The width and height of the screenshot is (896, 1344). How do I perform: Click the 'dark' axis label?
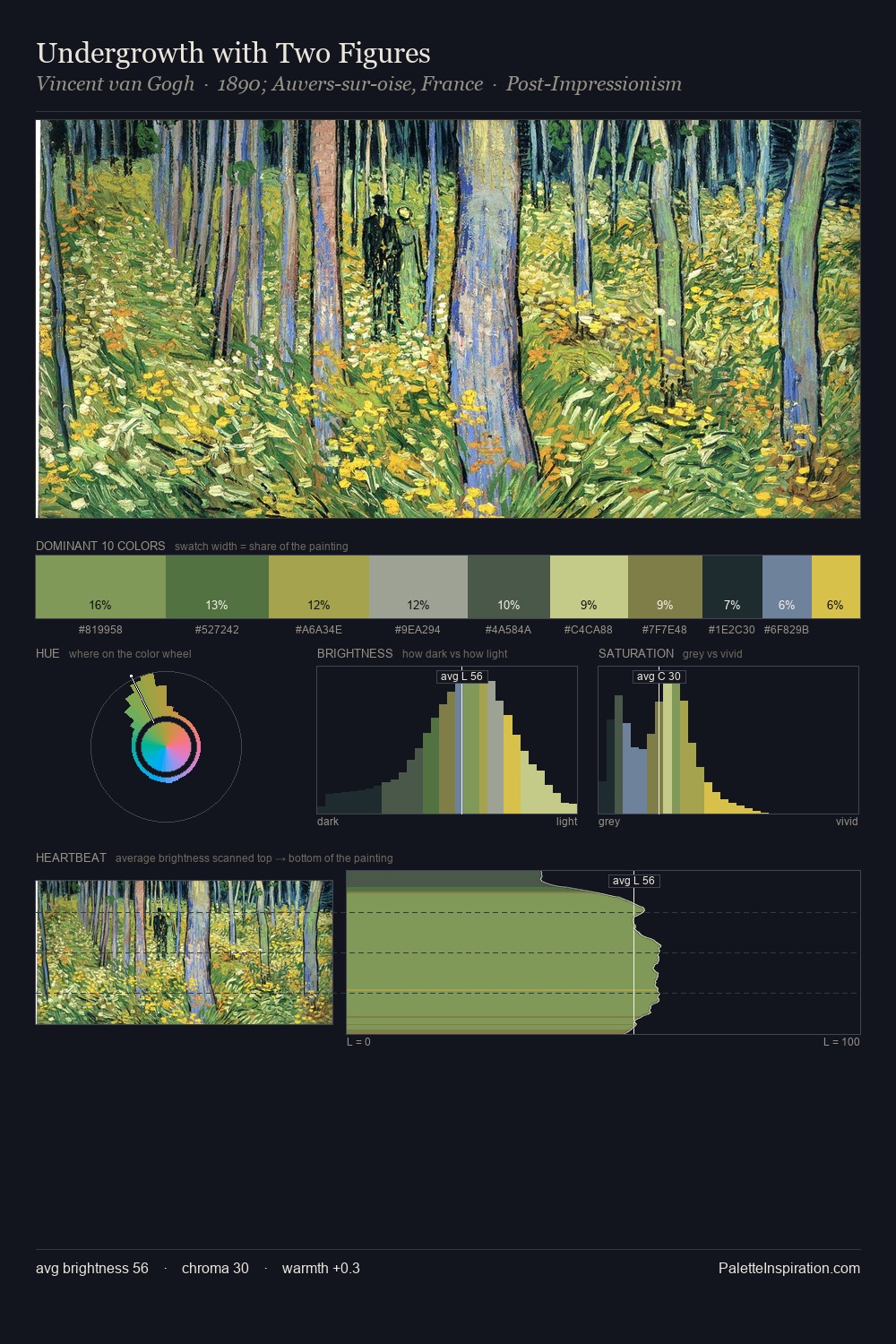pyautogui.click(x=328, y=822)
